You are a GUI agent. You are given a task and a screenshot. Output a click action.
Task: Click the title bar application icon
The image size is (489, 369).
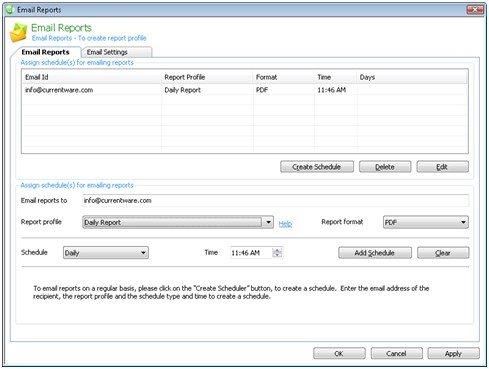pos(10,10)
